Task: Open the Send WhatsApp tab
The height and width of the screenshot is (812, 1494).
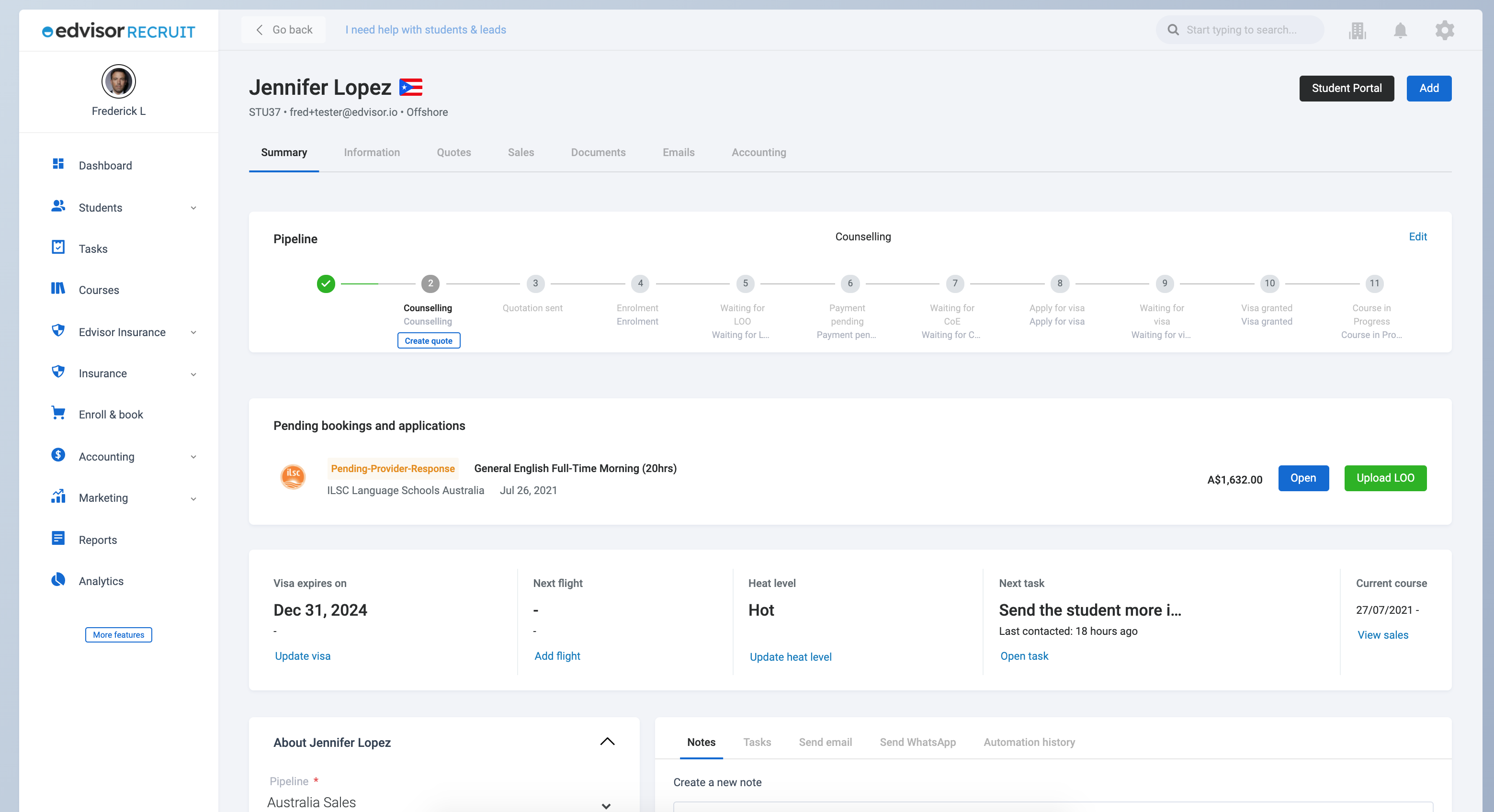Action: tap(917, 742)
